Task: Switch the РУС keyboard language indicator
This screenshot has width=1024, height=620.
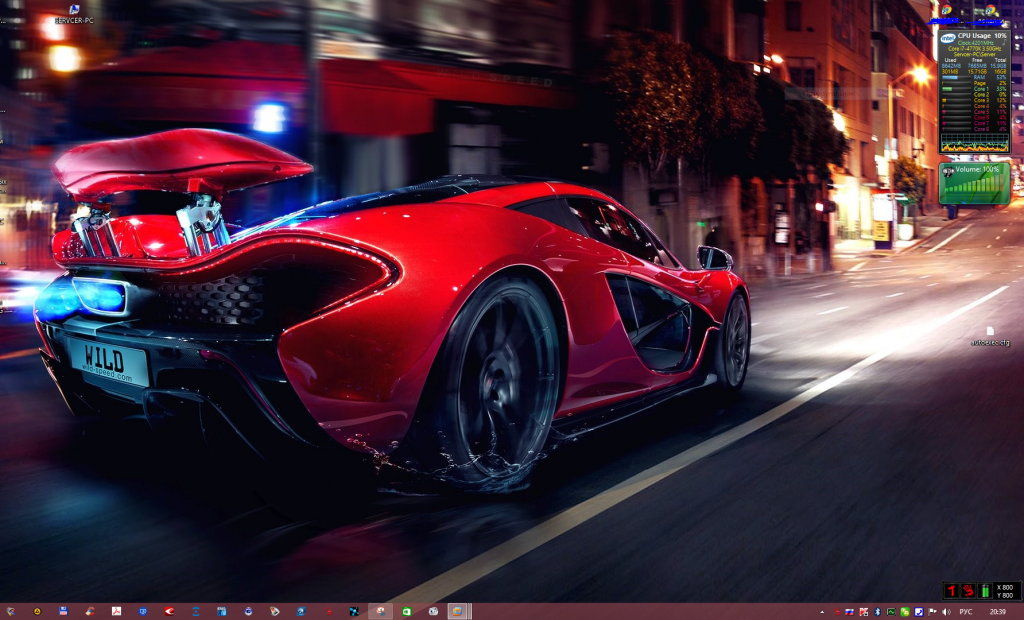Action: coord(966,611)
